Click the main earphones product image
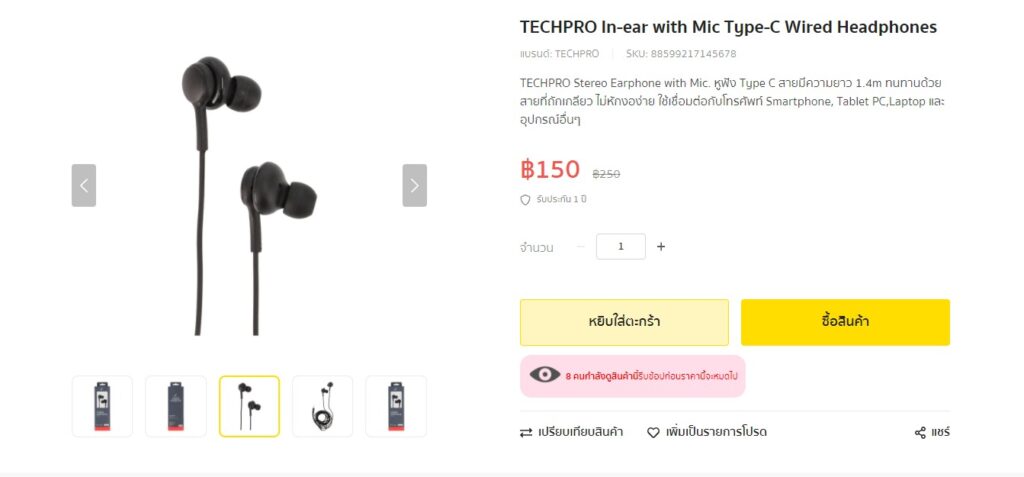Screen dimensions: 1024x477 [x=249, y=196]
